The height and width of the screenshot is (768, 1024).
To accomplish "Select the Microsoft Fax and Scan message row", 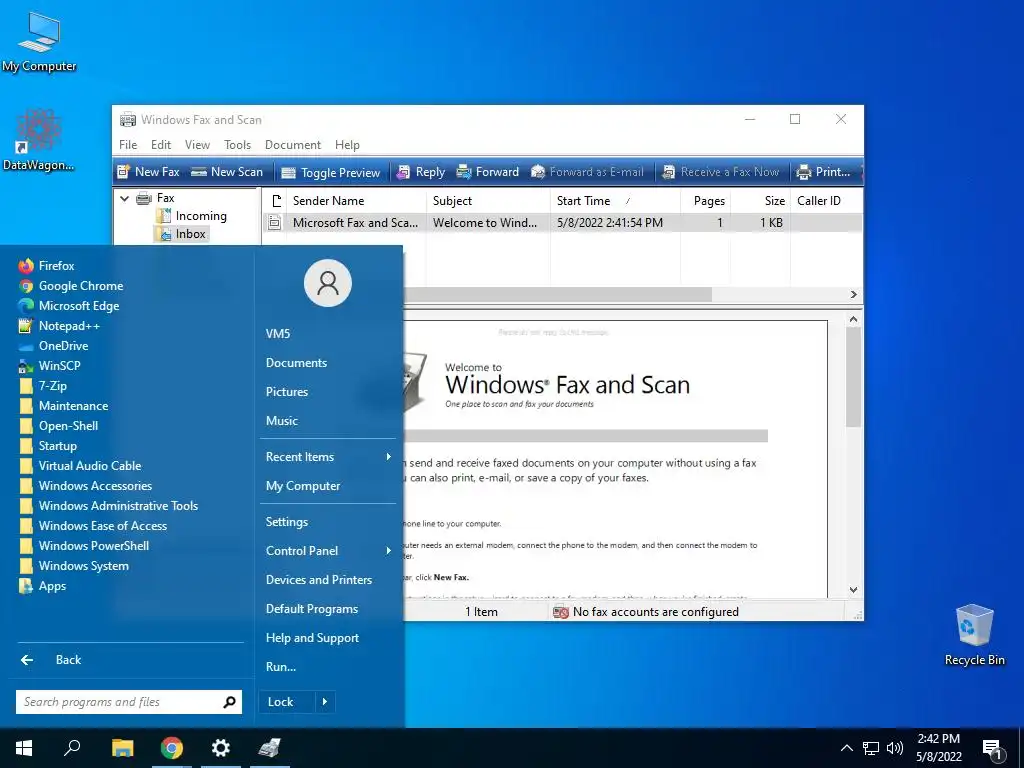I will (562, 223).
